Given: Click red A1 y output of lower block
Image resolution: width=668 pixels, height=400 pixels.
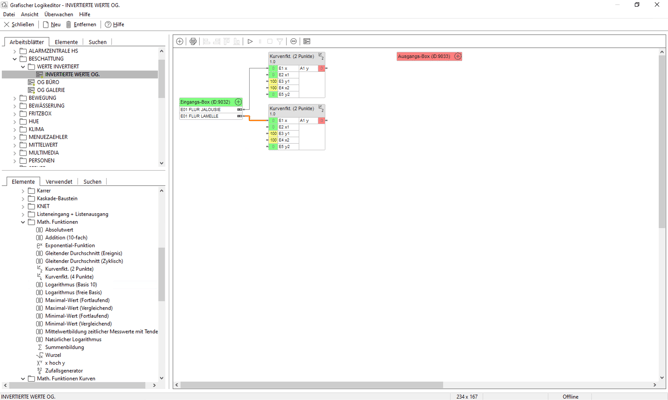Looking at the screenshot, I should click(x=322, y=121).
